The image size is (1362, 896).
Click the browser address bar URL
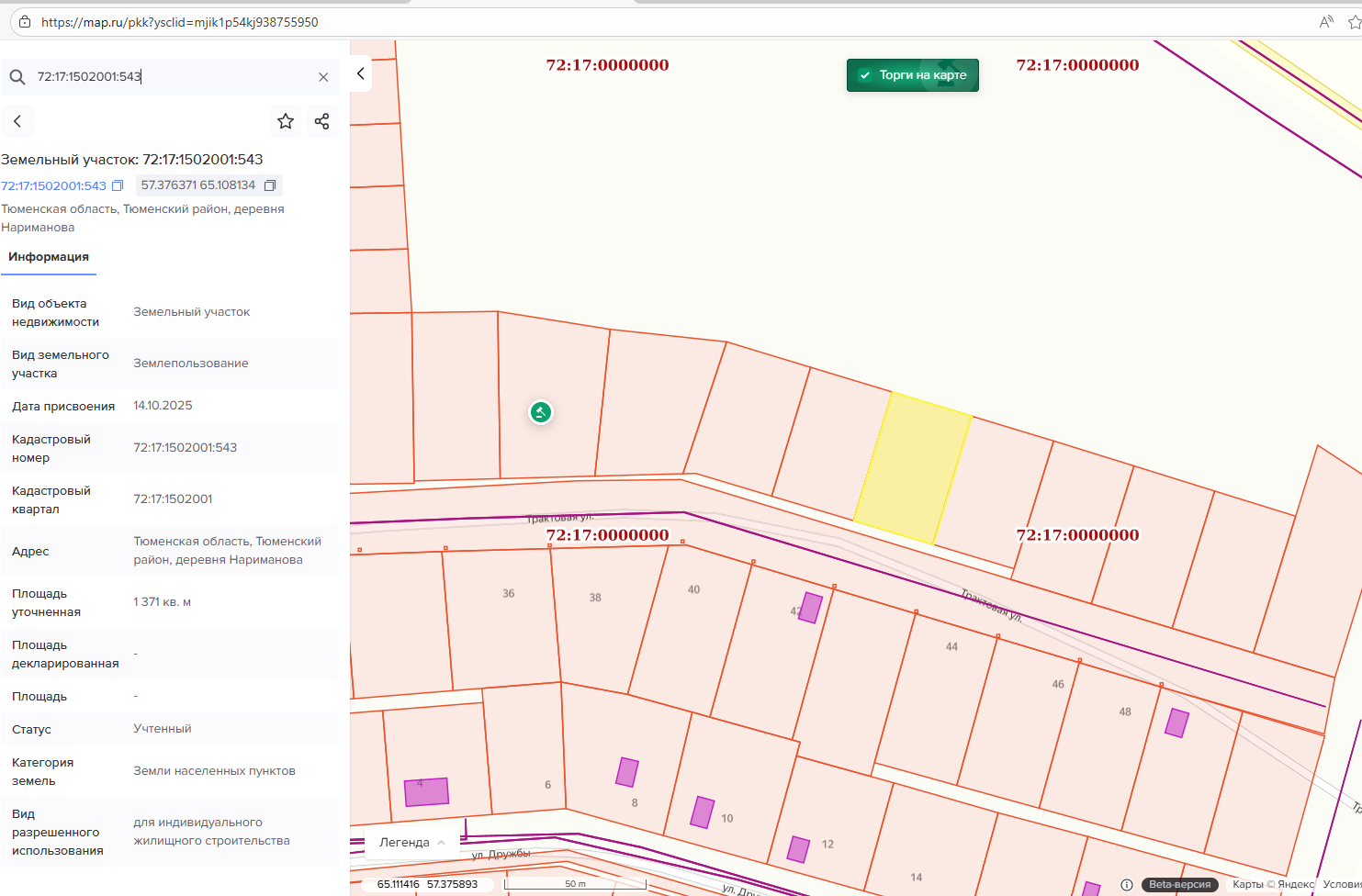point(180,22)
